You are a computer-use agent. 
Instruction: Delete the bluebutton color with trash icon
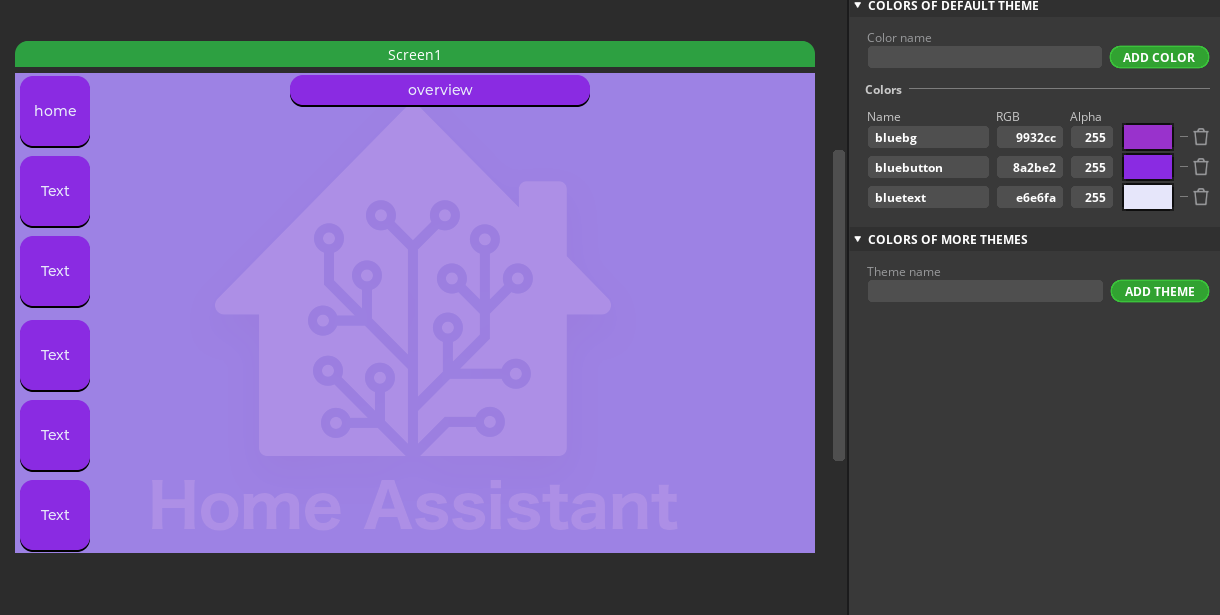[1201, 167]
